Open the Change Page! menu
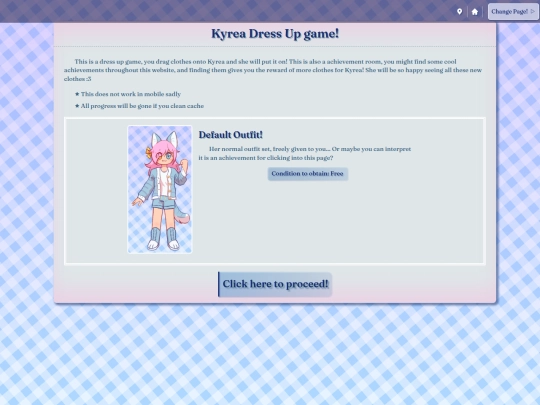Image resolution: width=540 pixels, height=405 pixels. point(513,12)
